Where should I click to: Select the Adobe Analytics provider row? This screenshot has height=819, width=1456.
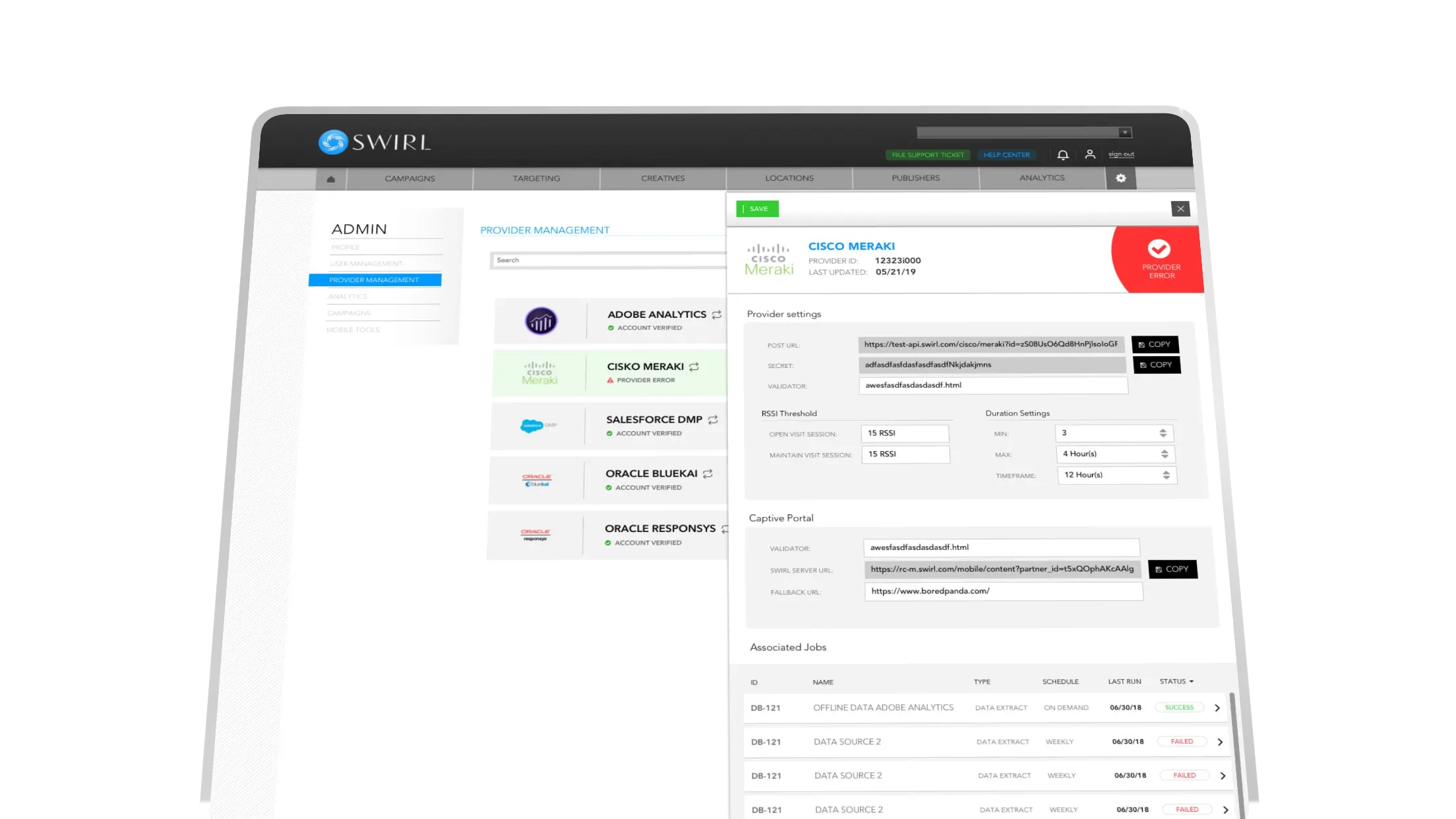[610, 321]
